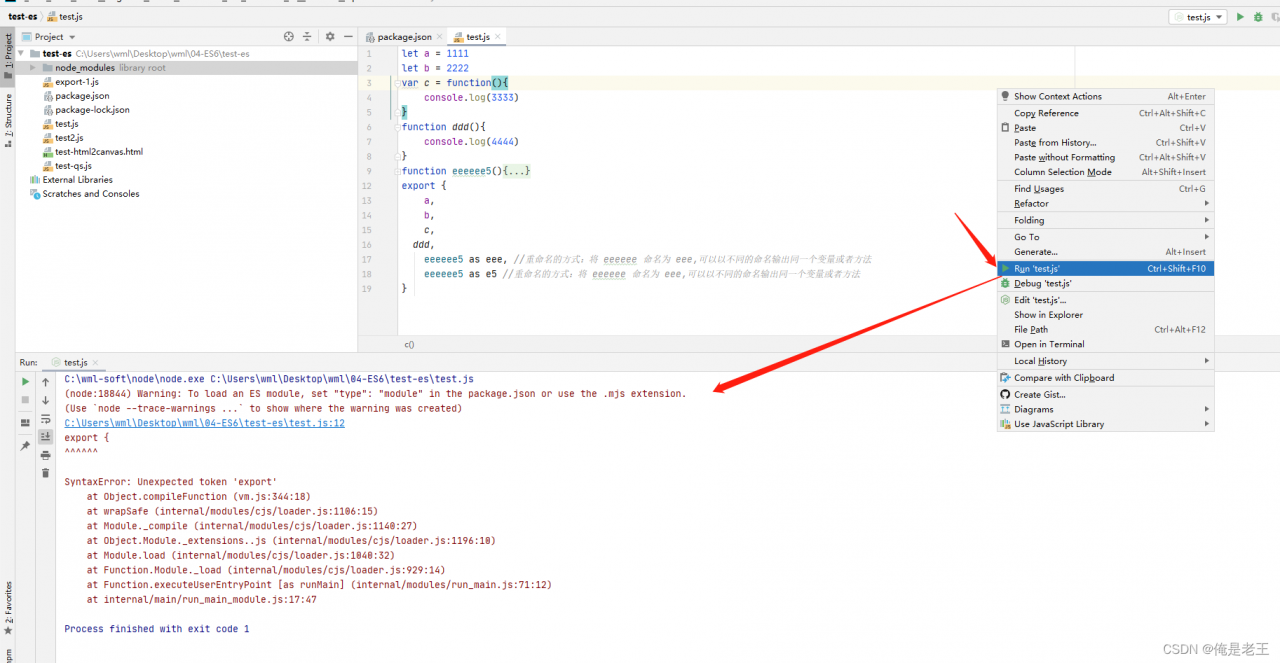
Task: Click the gray stop icon in Run panel
Action: coord(25,400)
